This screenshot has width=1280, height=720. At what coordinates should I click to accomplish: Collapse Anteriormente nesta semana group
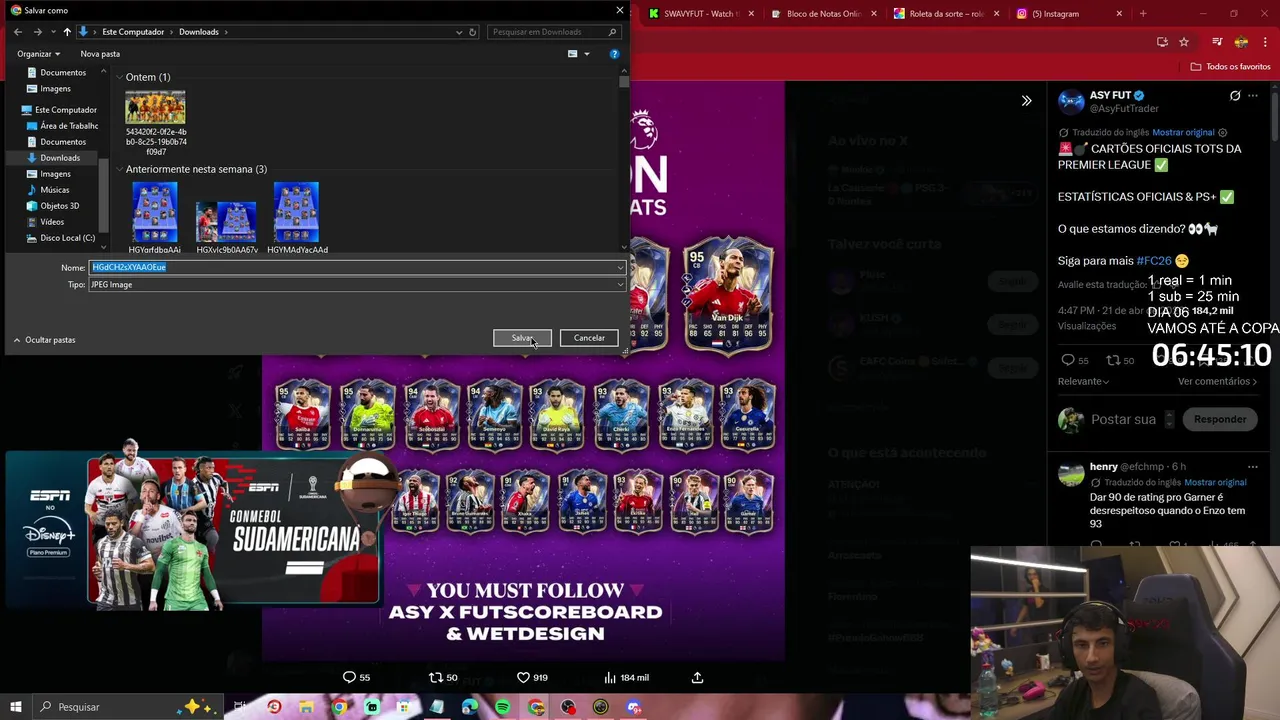tap(119, 169)
